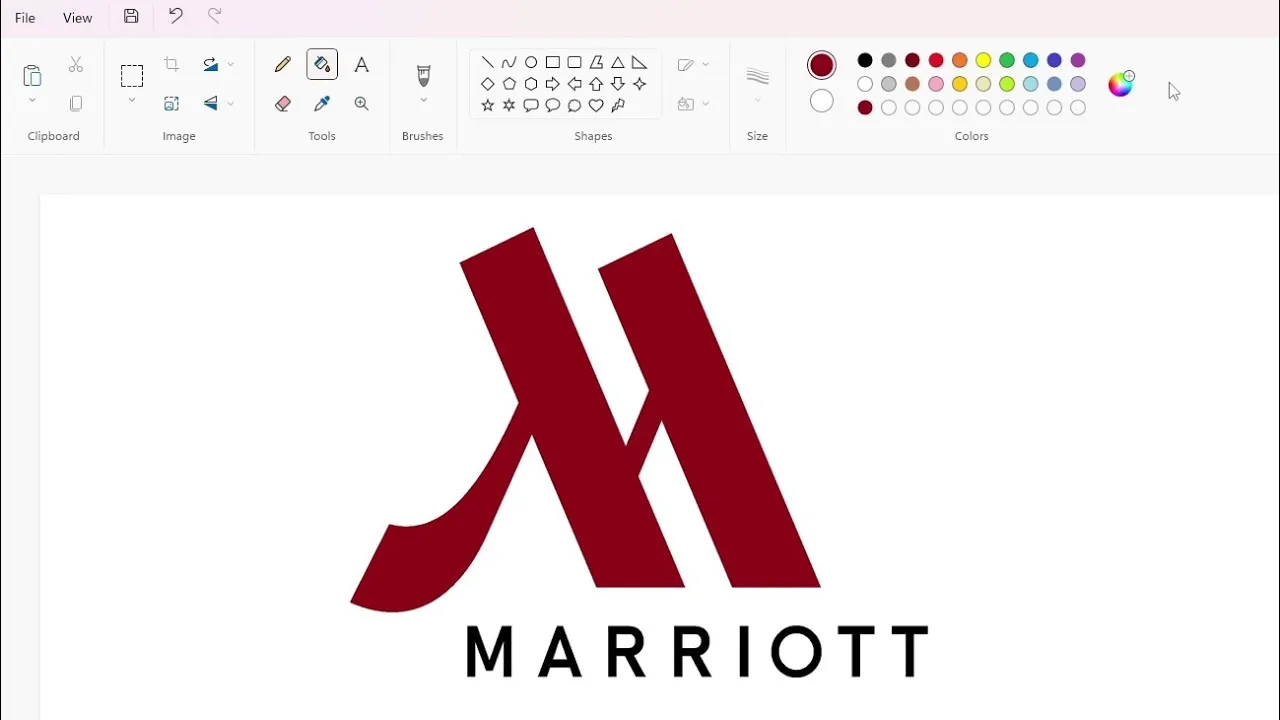The width and height of the screenshot is (1280, 720).
Task: Pick the Oval callout shape
Action: click(553, 105)
